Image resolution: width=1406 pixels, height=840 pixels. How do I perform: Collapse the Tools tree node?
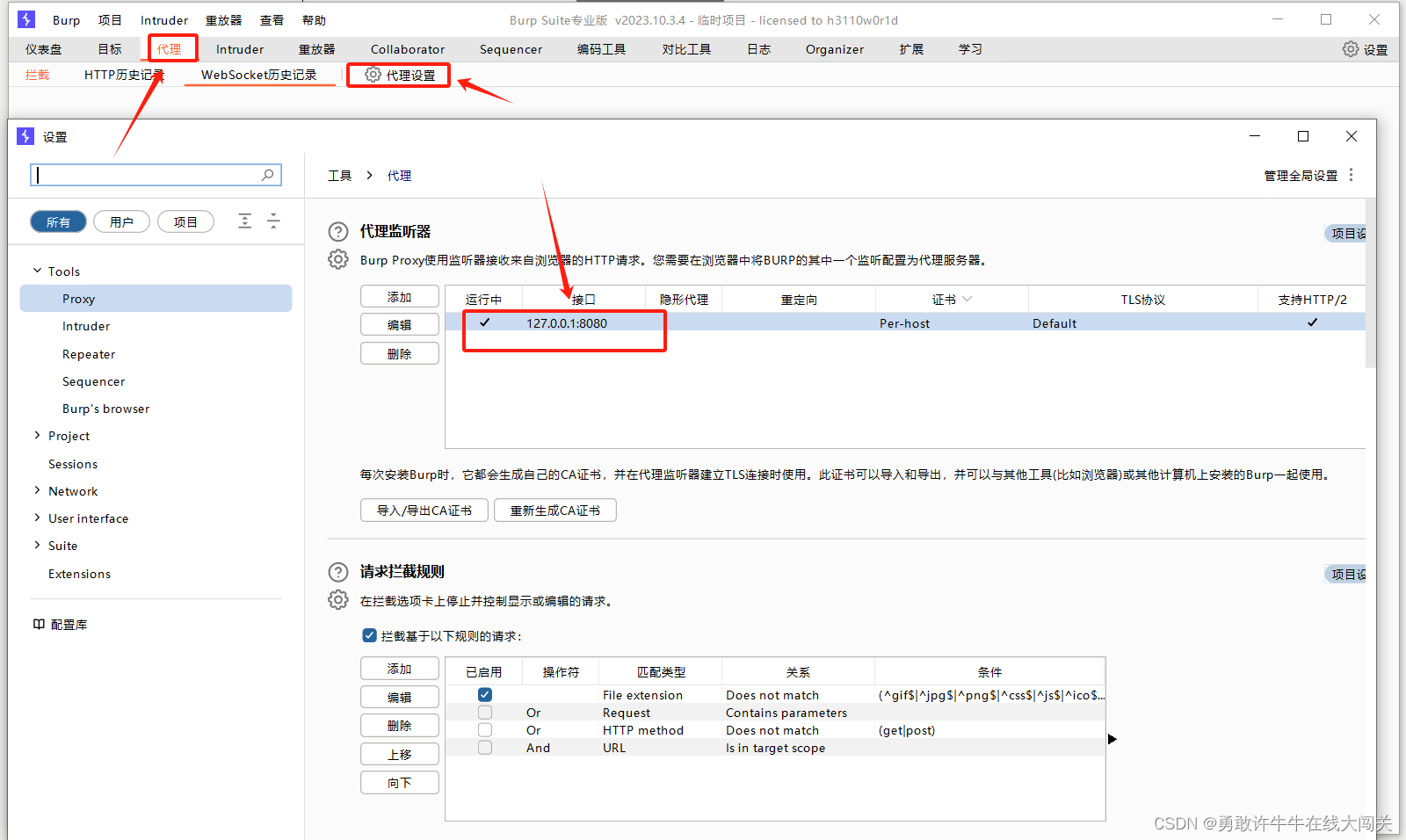coord(37,271)
